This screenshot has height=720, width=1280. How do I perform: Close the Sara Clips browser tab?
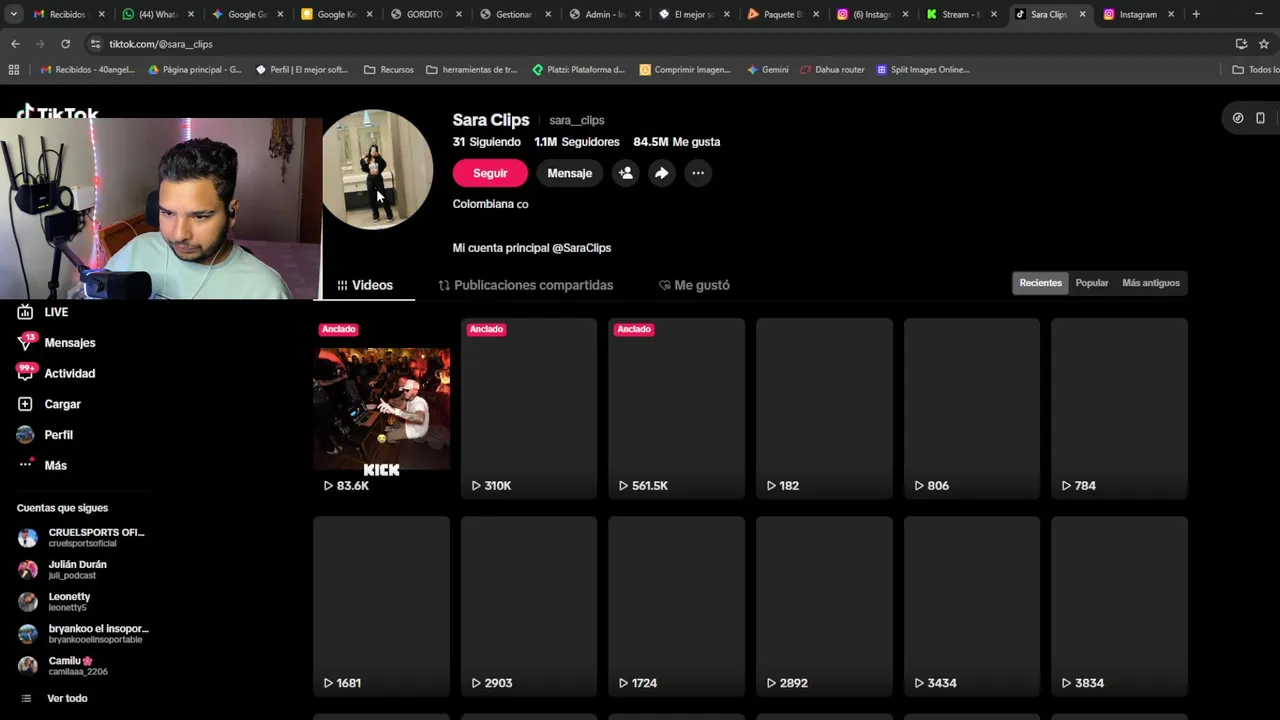point(1082,14)
